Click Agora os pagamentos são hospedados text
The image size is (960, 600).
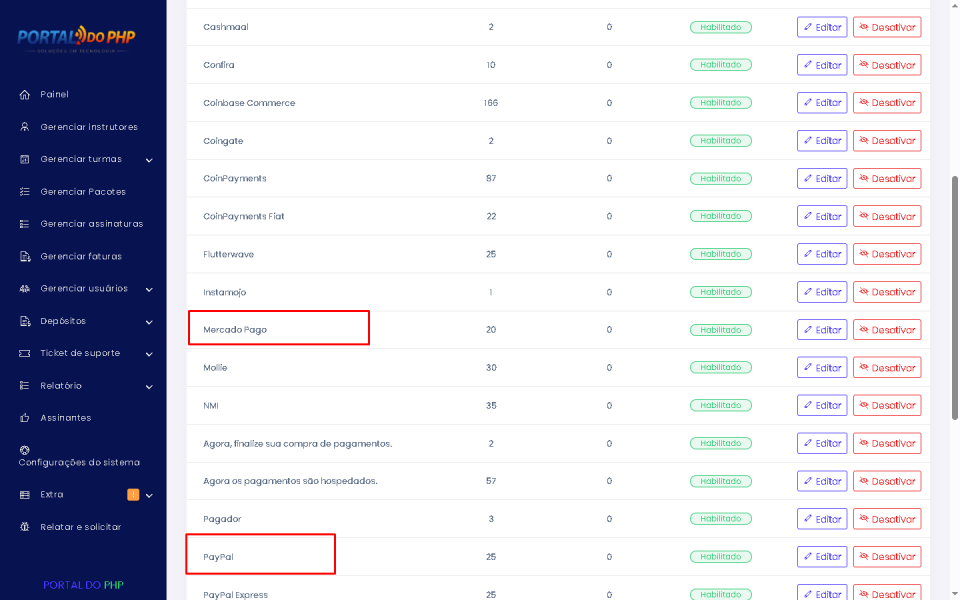[x=290, y=481]
